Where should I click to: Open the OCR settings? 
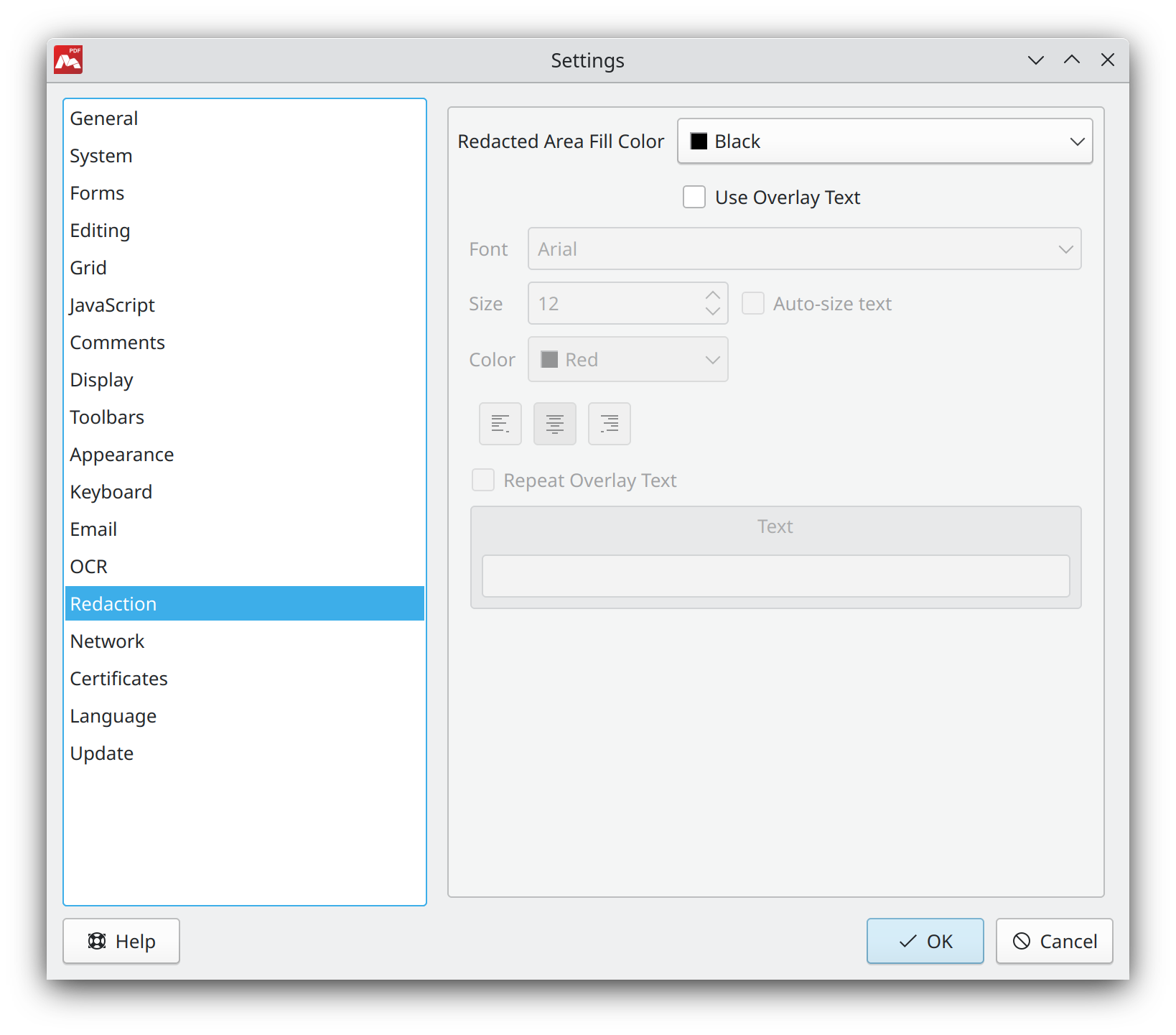tap(245, 567)
